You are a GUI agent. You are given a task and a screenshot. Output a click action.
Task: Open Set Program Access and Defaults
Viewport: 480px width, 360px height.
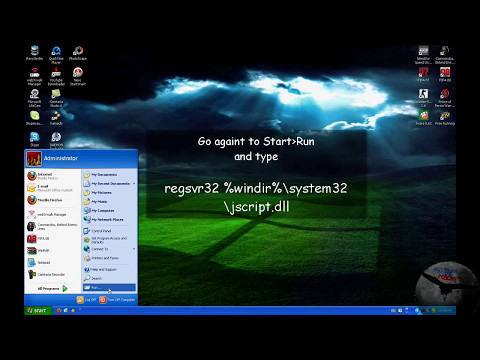tap(109, 240)
